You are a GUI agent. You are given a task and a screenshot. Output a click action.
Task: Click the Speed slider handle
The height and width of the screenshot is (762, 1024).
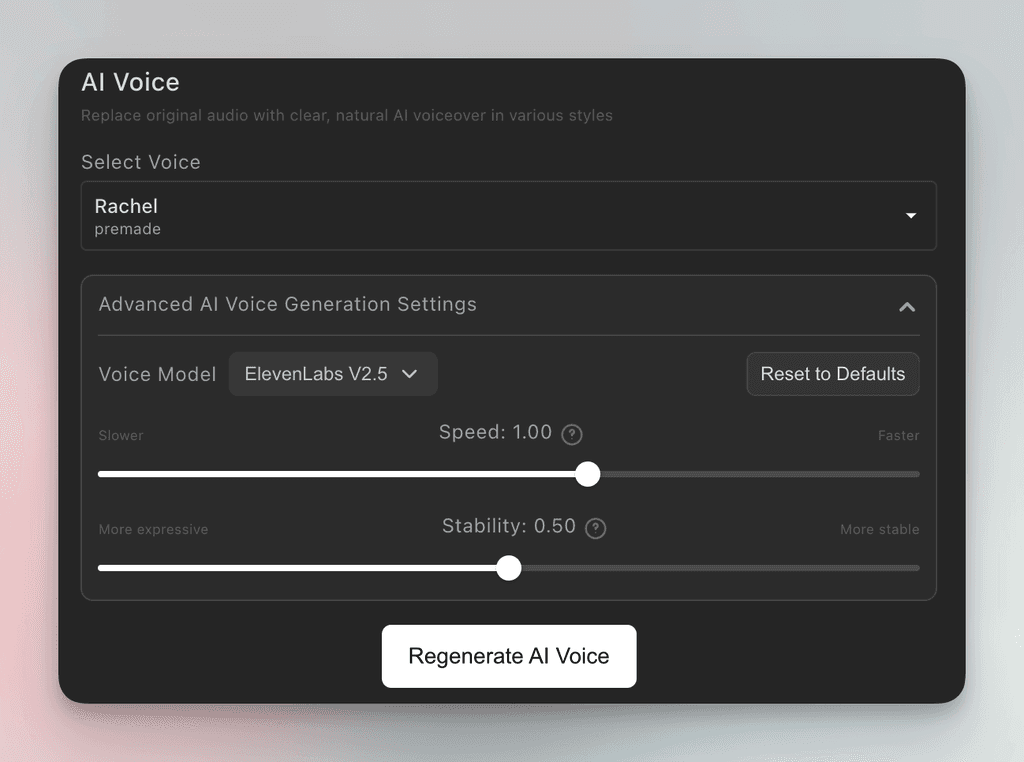[588, 474]
